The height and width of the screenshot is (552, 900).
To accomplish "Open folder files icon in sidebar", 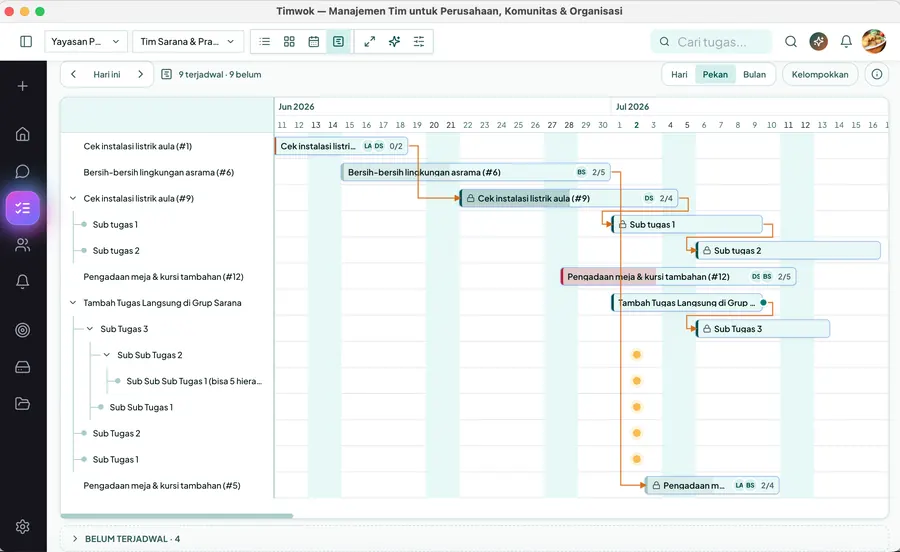I will [x=22, y=404].
